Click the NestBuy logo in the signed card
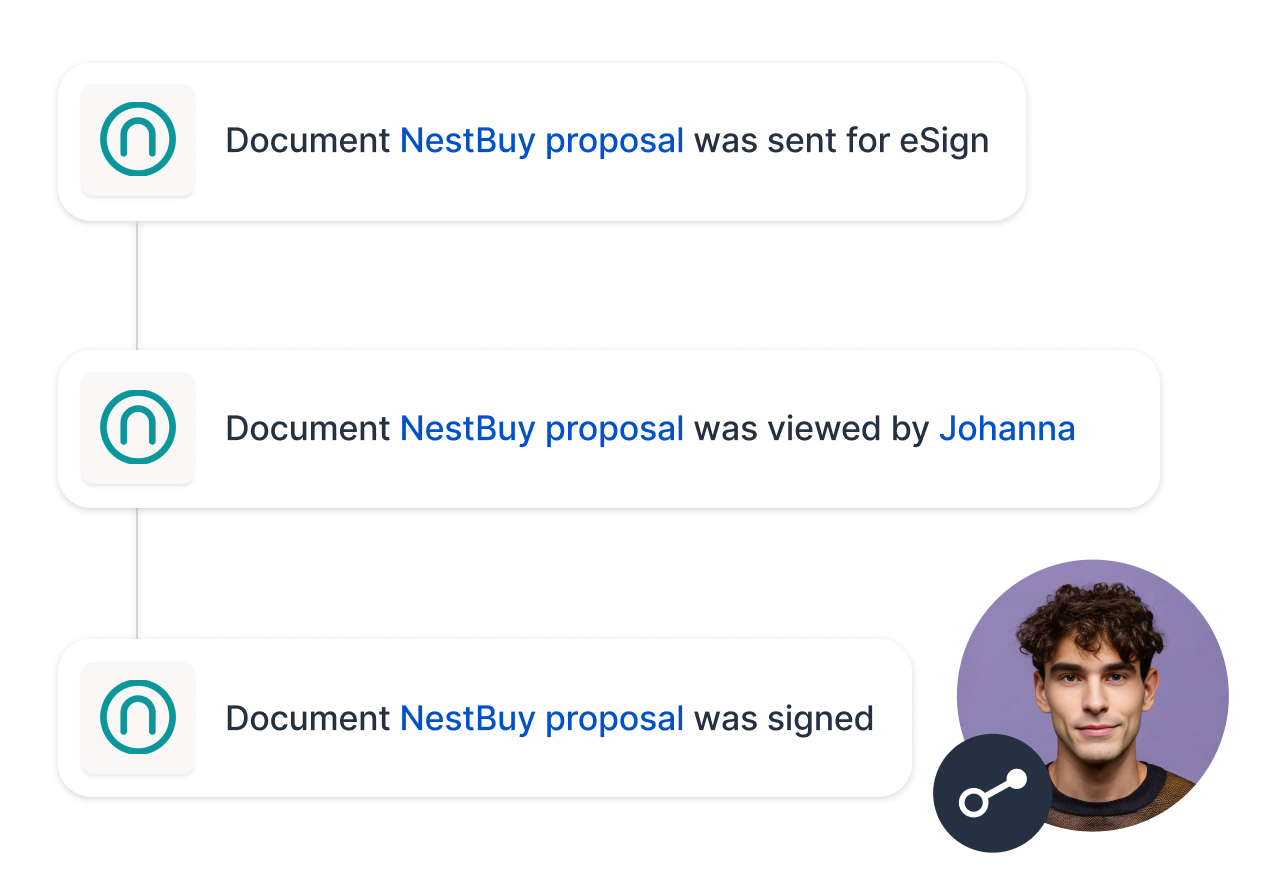This screenshot has width=1288, height=890. click(x=138, y=717)
